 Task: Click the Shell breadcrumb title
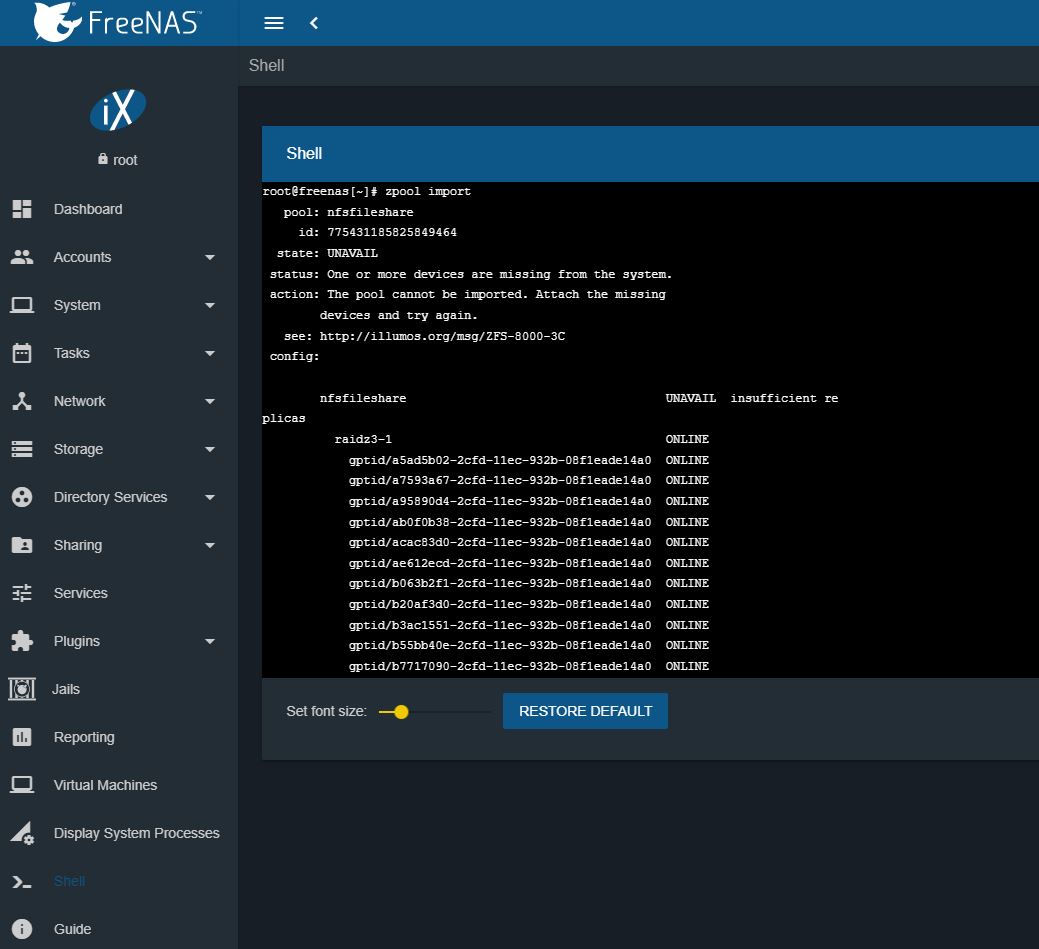coord(266,66)
